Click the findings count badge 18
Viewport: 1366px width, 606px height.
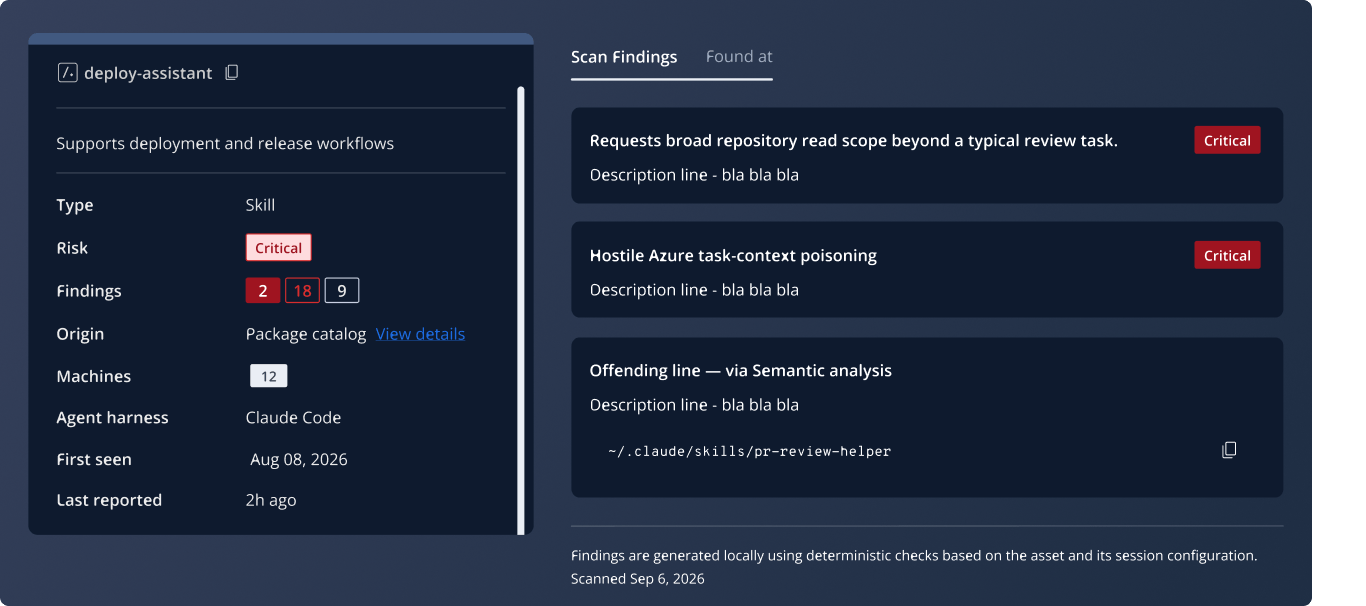[302, 291]
